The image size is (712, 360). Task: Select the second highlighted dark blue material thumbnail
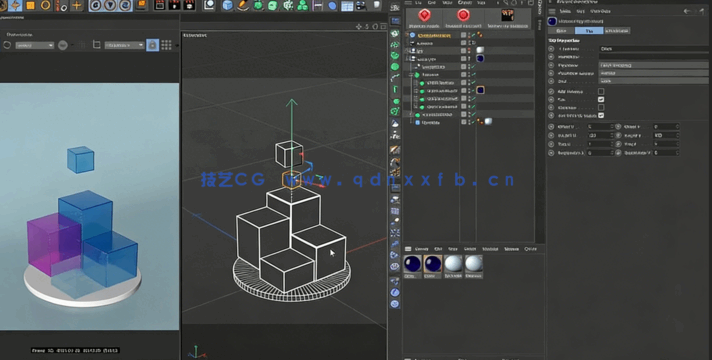(432, 267)
